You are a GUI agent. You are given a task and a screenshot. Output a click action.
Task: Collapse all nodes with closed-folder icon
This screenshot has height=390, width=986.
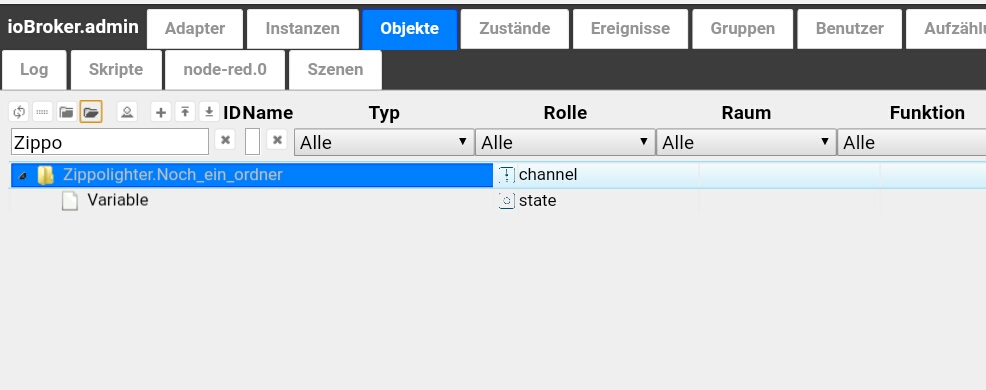click(x=66, y=113)
